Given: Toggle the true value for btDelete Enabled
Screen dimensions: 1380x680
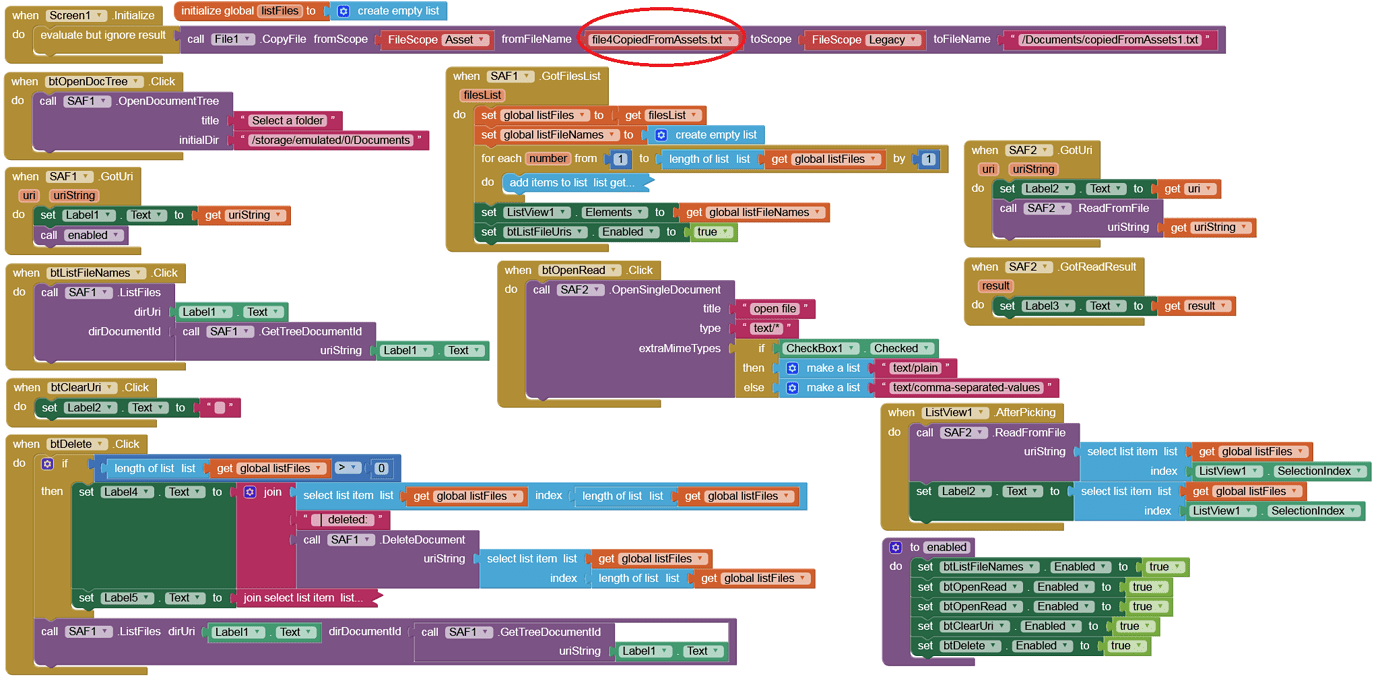Looking at the screenshot, I should (x=1125, y=646).
